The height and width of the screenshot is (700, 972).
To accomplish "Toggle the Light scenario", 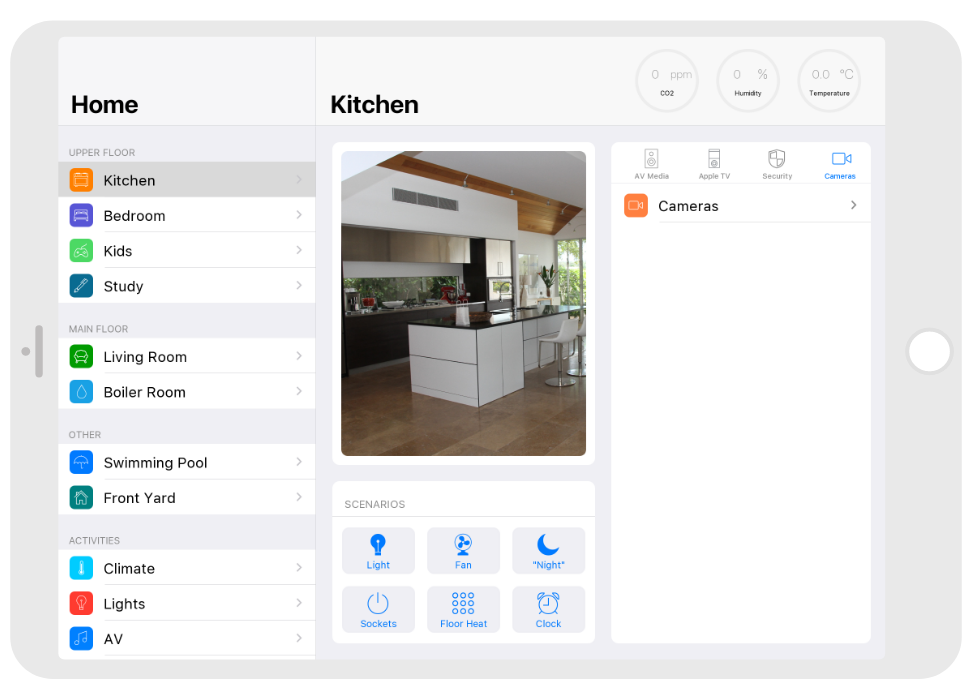I will pyautogui.click(x=378, y=551).
